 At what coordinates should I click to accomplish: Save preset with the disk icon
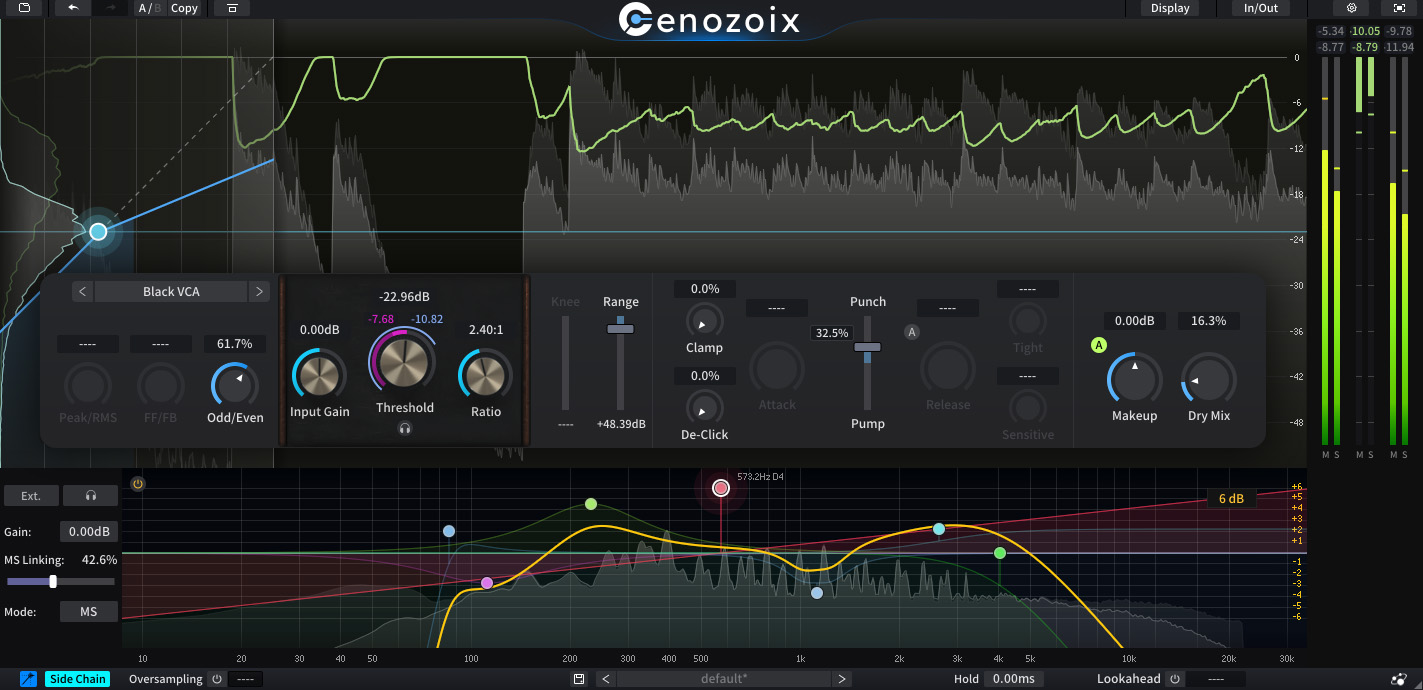pyautogui.click(x=579, y=679)
